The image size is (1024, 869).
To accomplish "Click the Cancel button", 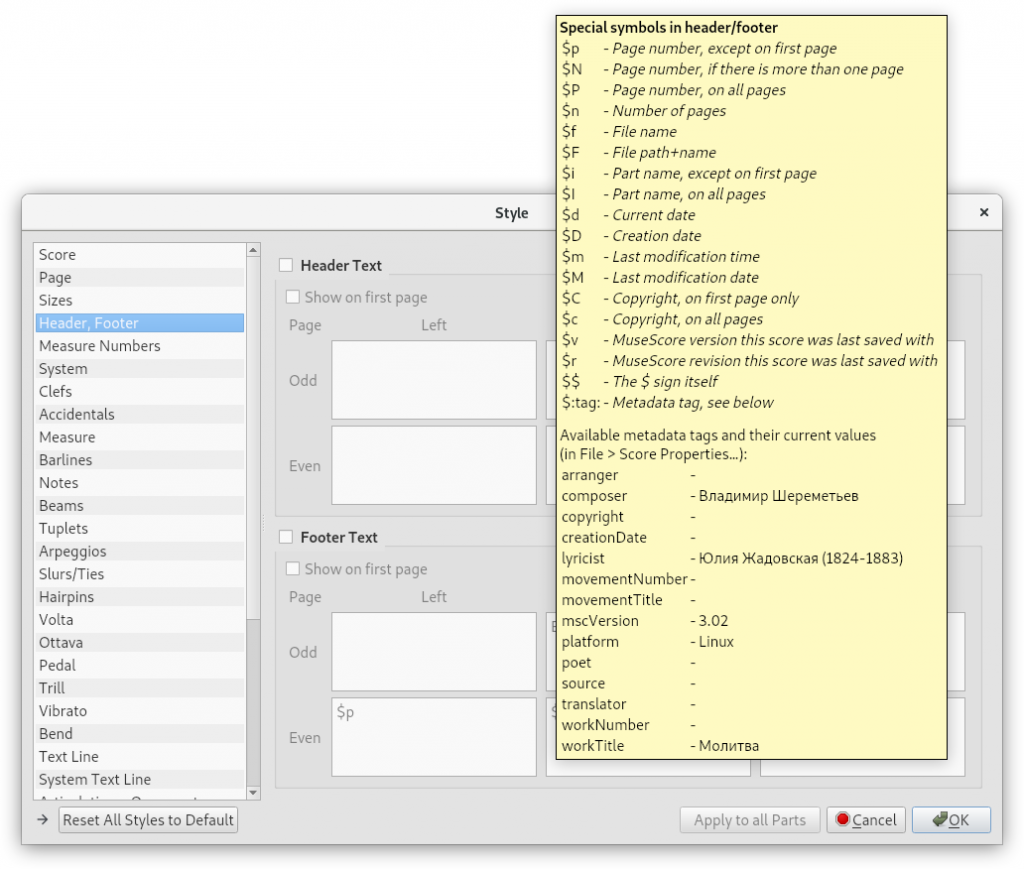I will (x=865, y=820).
